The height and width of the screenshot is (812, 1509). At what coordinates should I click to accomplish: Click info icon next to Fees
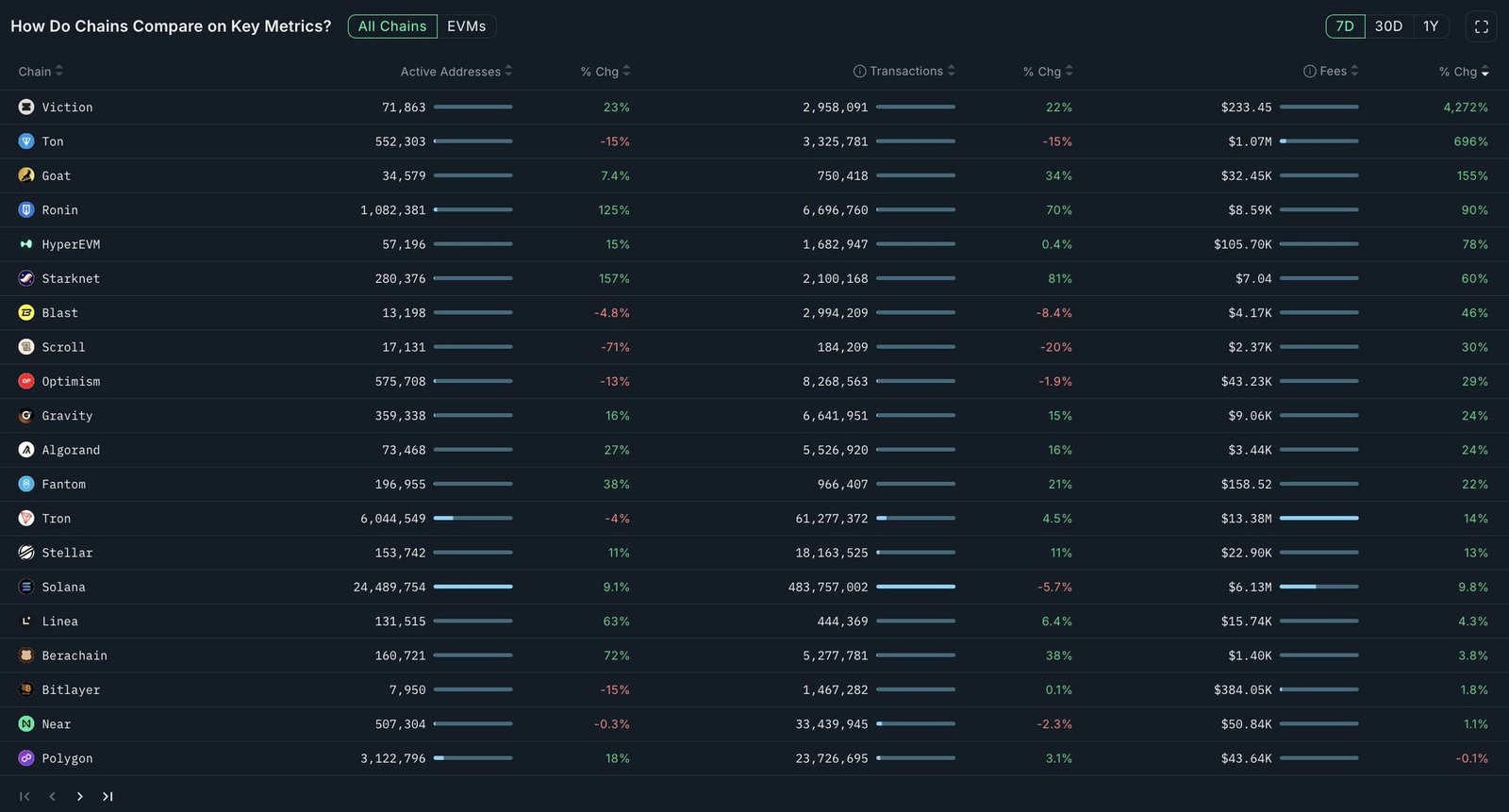tap(1309, 72)
